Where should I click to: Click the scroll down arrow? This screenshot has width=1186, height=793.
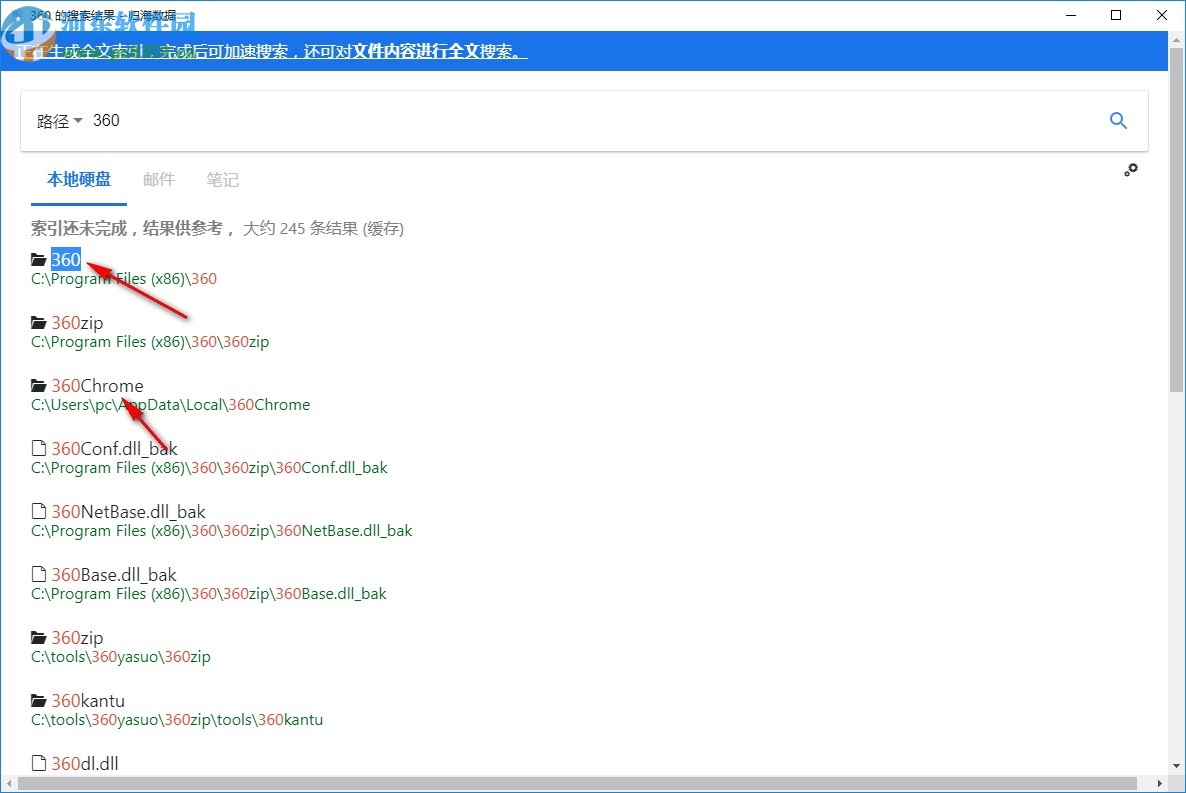point(1176,767)
